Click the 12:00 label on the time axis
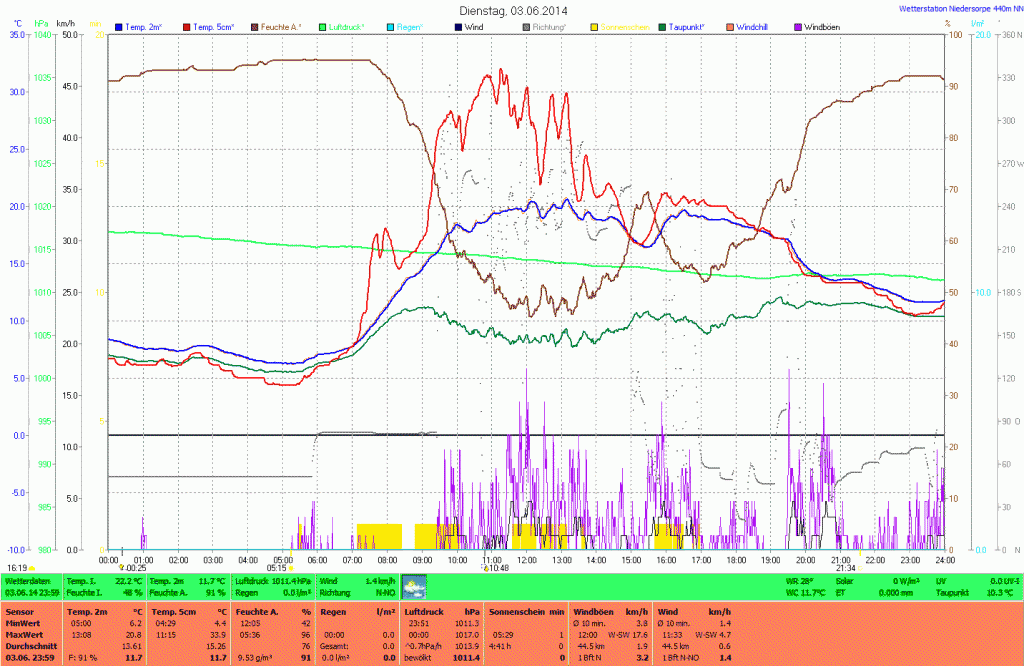 527,560
